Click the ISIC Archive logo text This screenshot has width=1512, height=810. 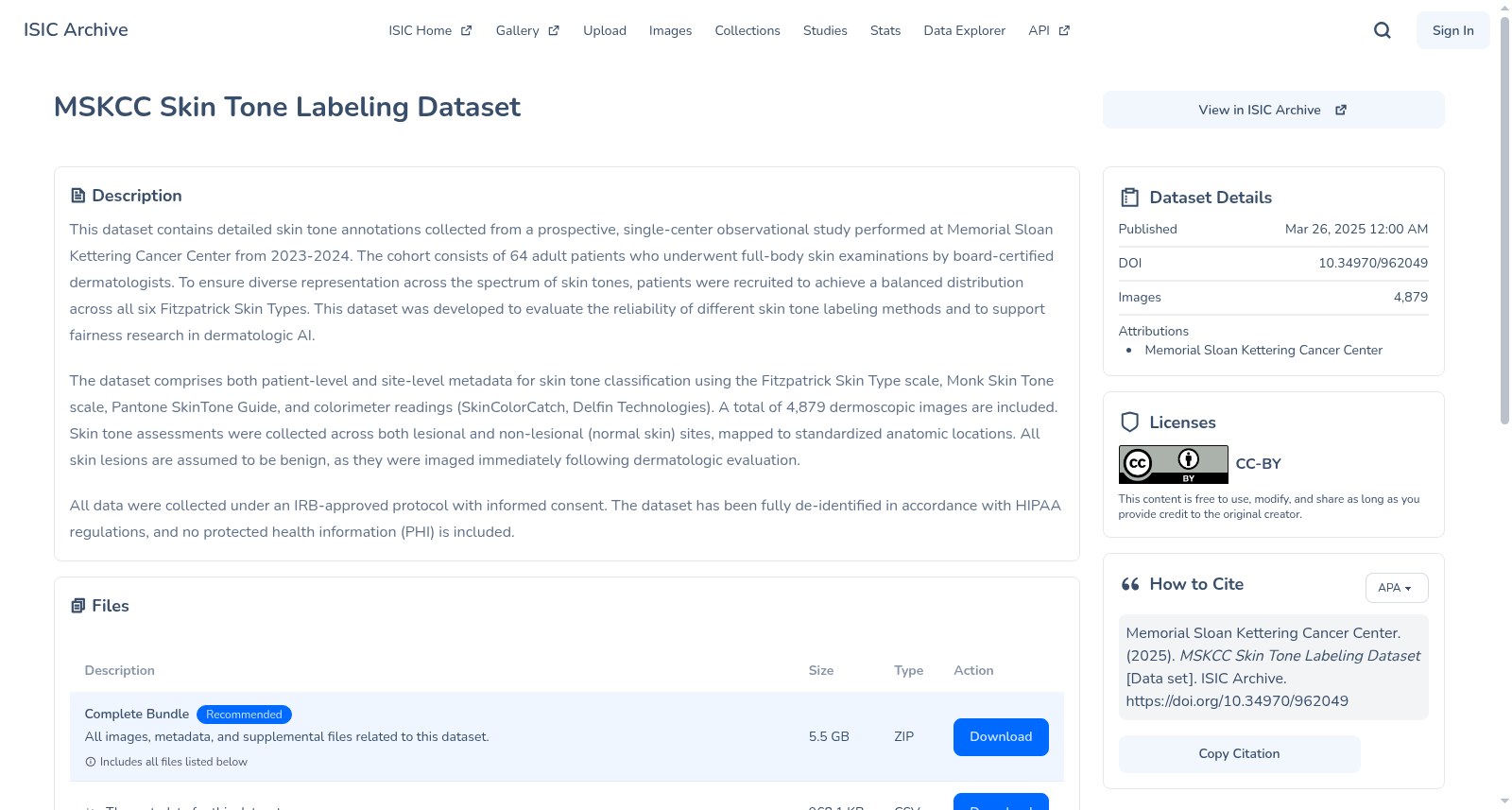tap(76, 29)
